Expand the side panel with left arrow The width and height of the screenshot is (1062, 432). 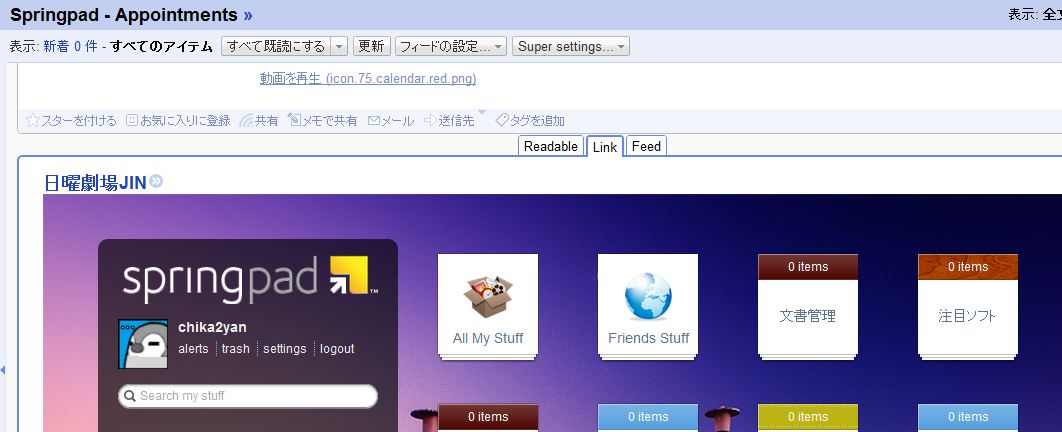[3, 370]
